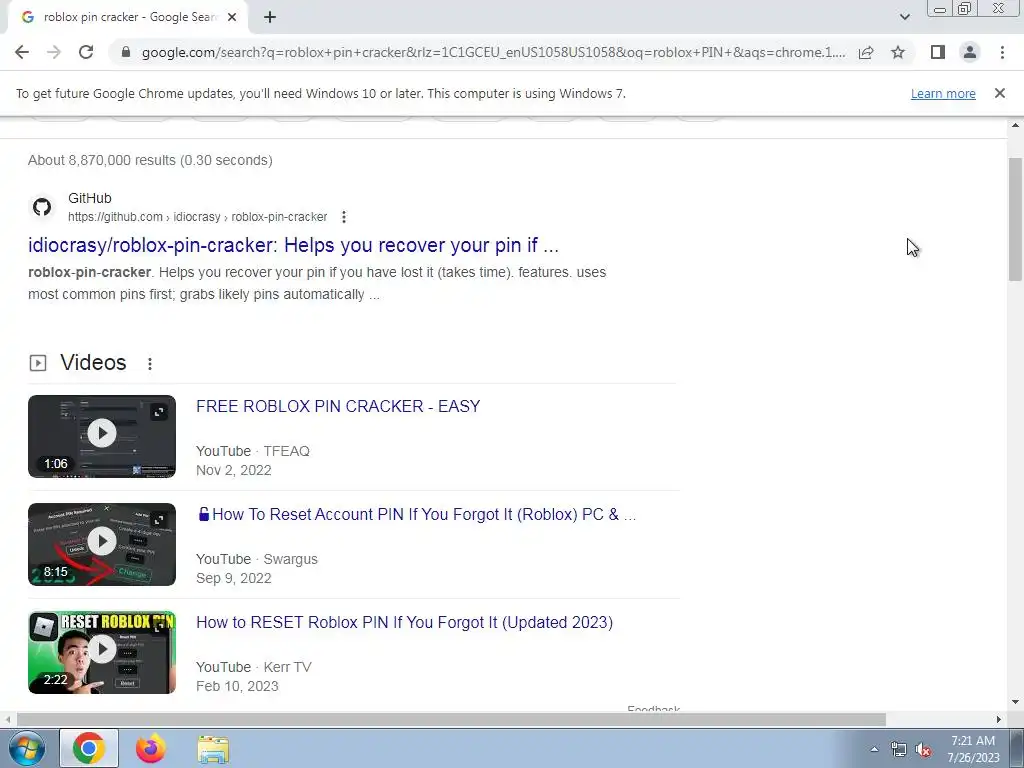The image size is (1024, 768).
Task: Toggle the Chrome side panel
Action: (x=938, y=52)
